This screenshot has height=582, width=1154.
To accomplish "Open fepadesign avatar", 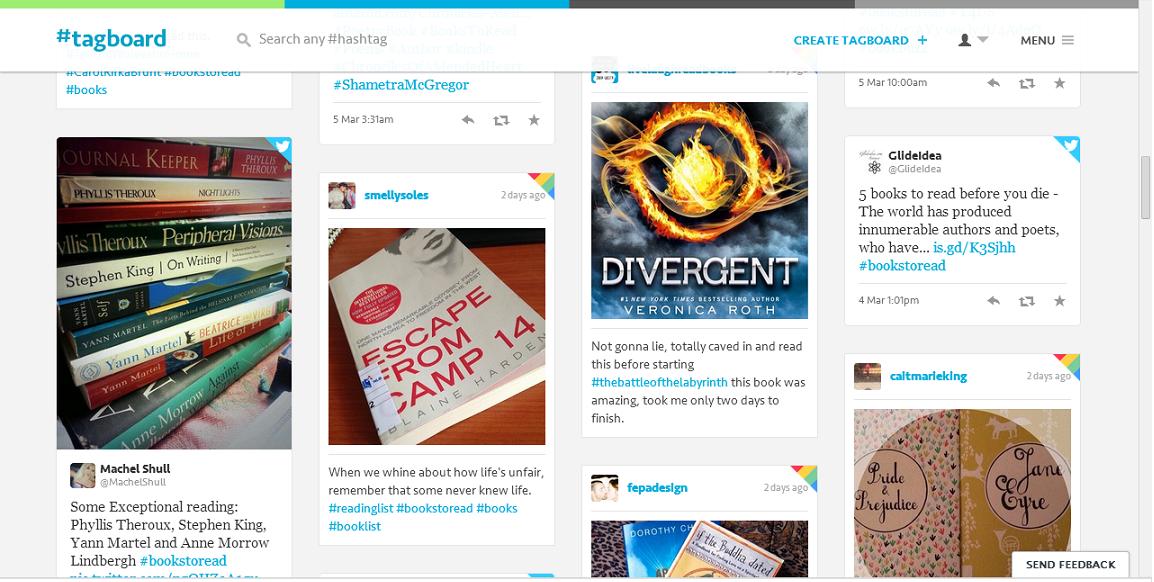I will (604, 488).
